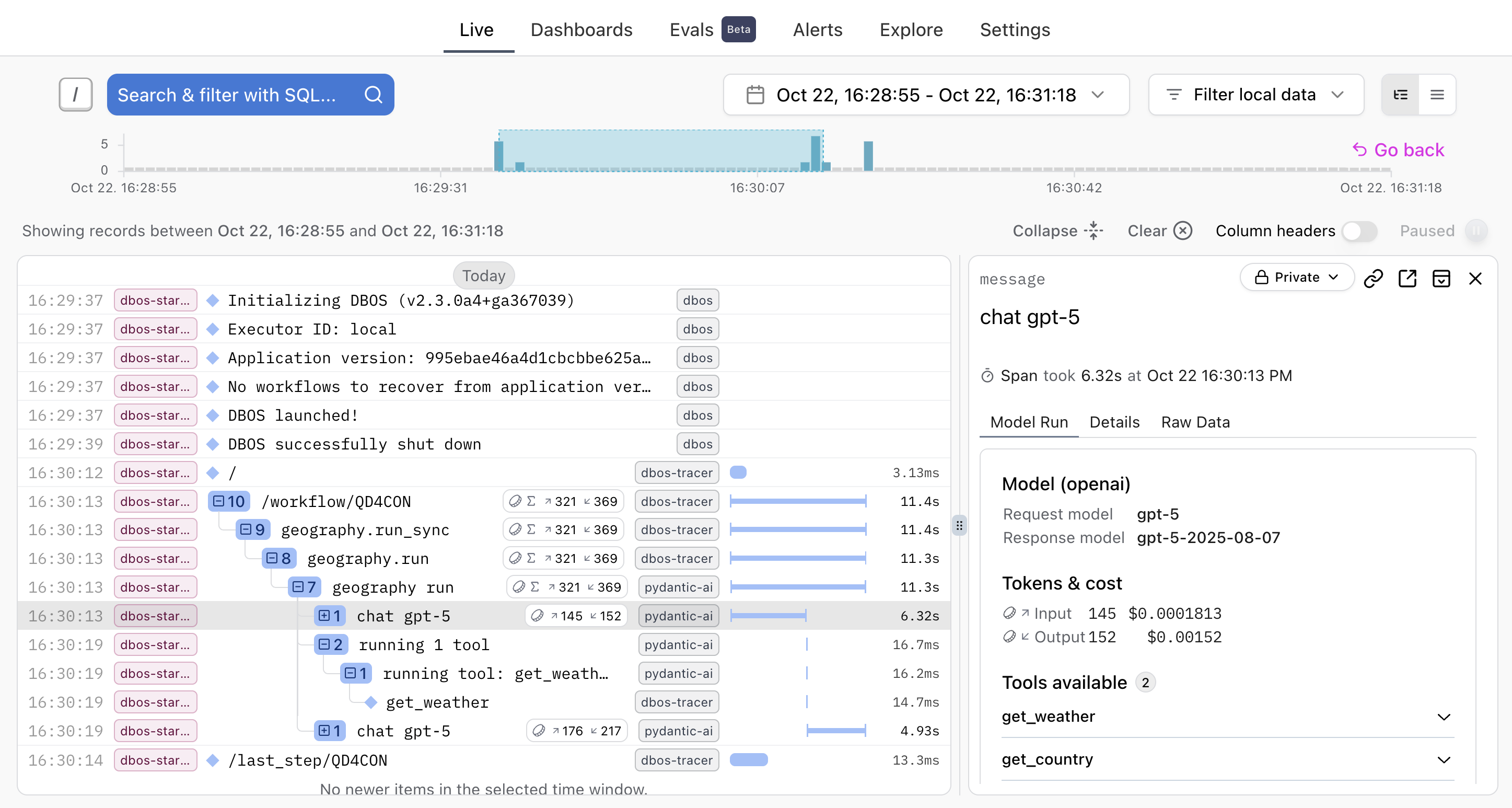Toggle the Column headers switch
1512x808 pixels.
(x=1359, y=232)
